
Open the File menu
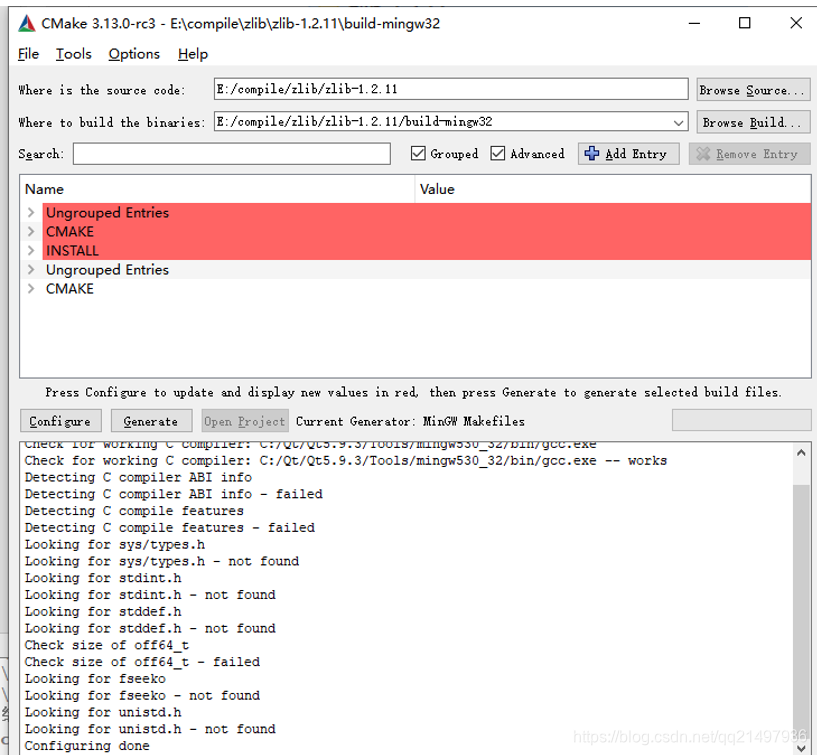point(28,54)
